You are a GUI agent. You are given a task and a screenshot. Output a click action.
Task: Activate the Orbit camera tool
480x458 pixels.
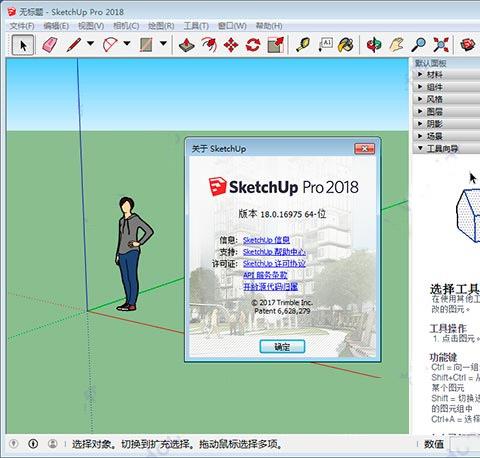(x=374, y=45)
